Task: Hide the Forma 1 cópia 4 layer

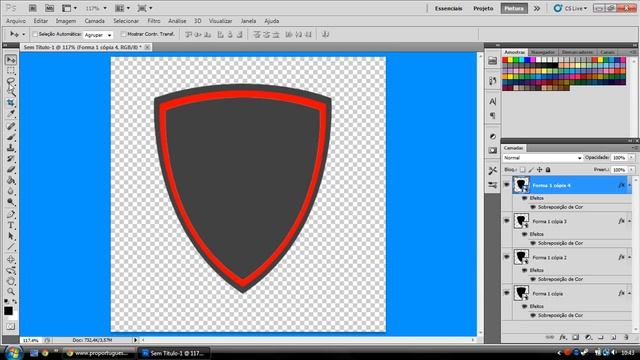Action: pos(507,185)
